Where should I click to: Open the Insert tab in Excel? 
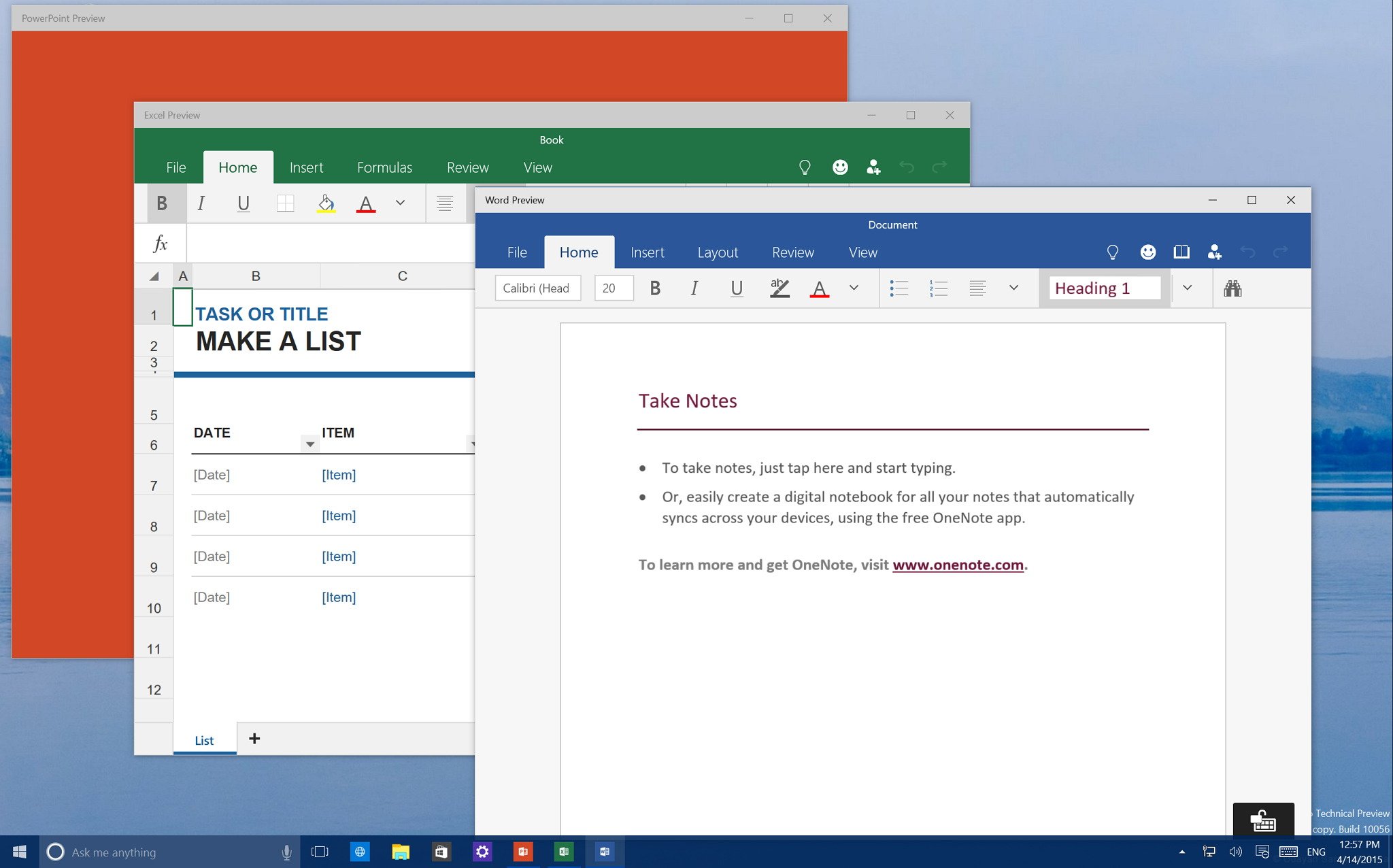point(306,167)
